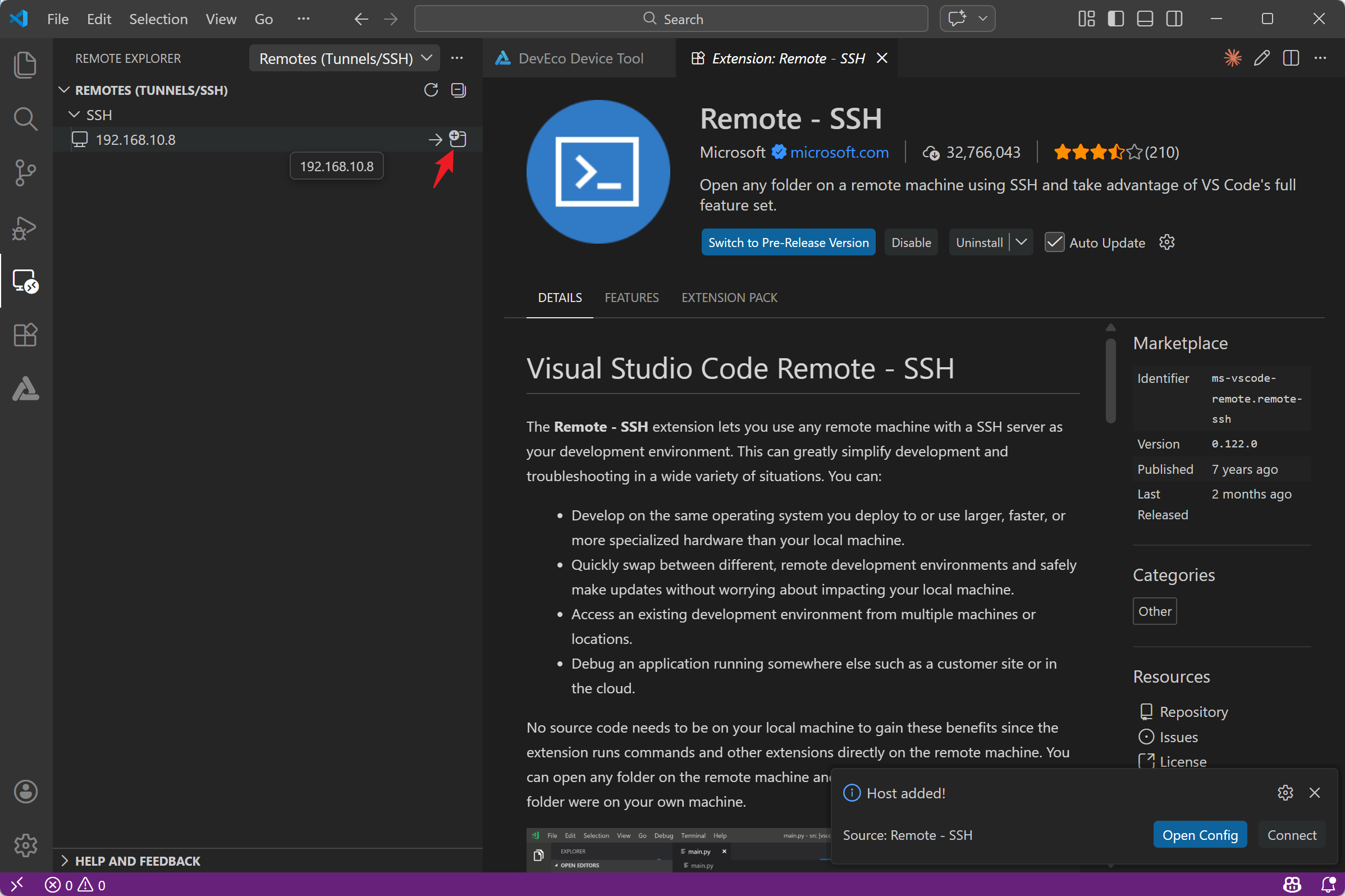
Task: Open the Repository resource link
Action: [x=1193, y=711]
